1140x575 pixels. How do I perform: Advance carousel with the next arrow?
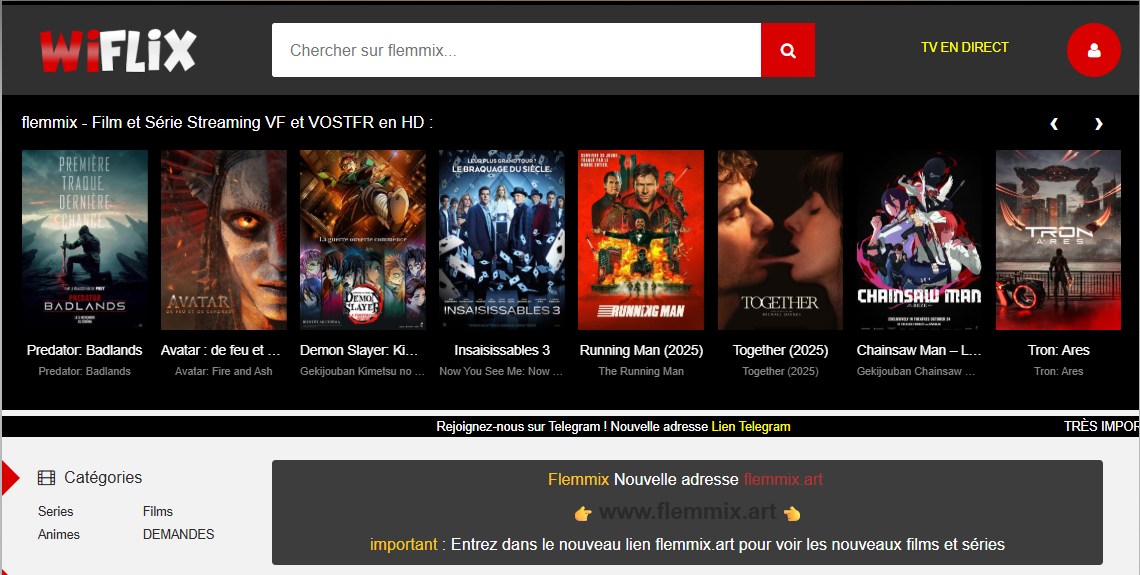[1098, 124]
